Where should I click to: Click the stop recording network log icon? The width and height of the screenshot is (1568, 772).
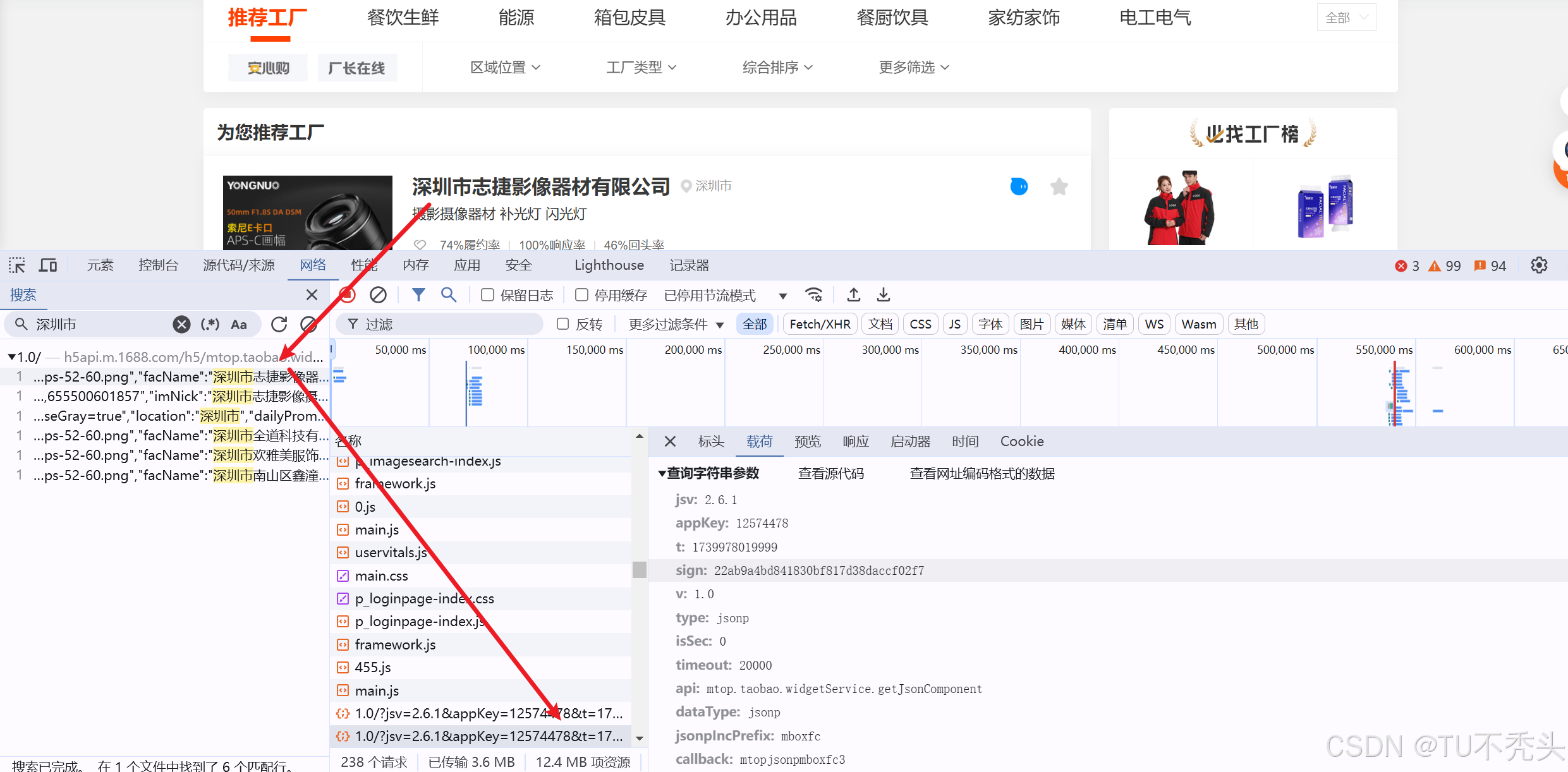(x=347, y=295)
